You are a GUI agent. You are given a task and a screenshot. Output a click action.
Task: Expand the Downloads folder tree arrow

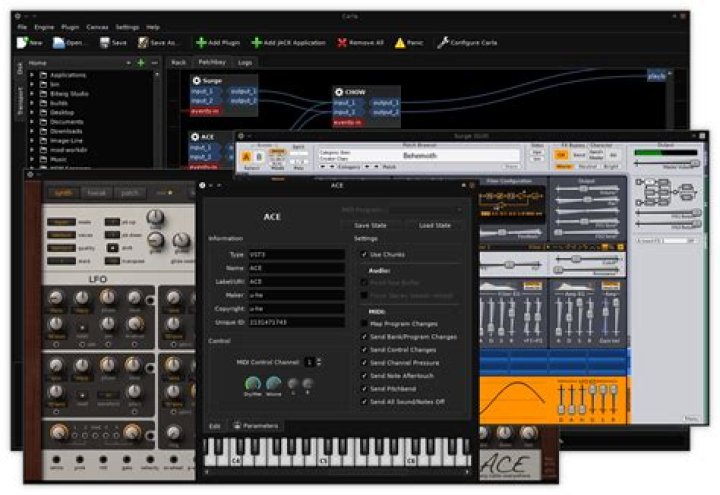[32, 131]
